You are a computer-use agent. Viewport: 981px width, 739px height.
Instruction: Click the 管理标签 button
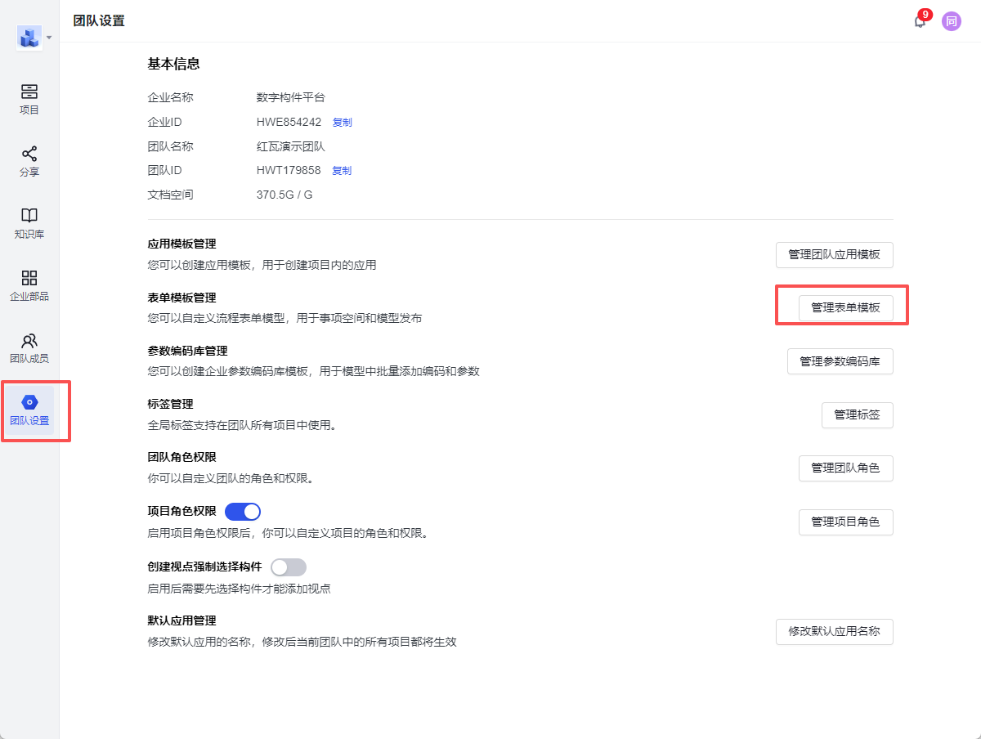(857, 415)
